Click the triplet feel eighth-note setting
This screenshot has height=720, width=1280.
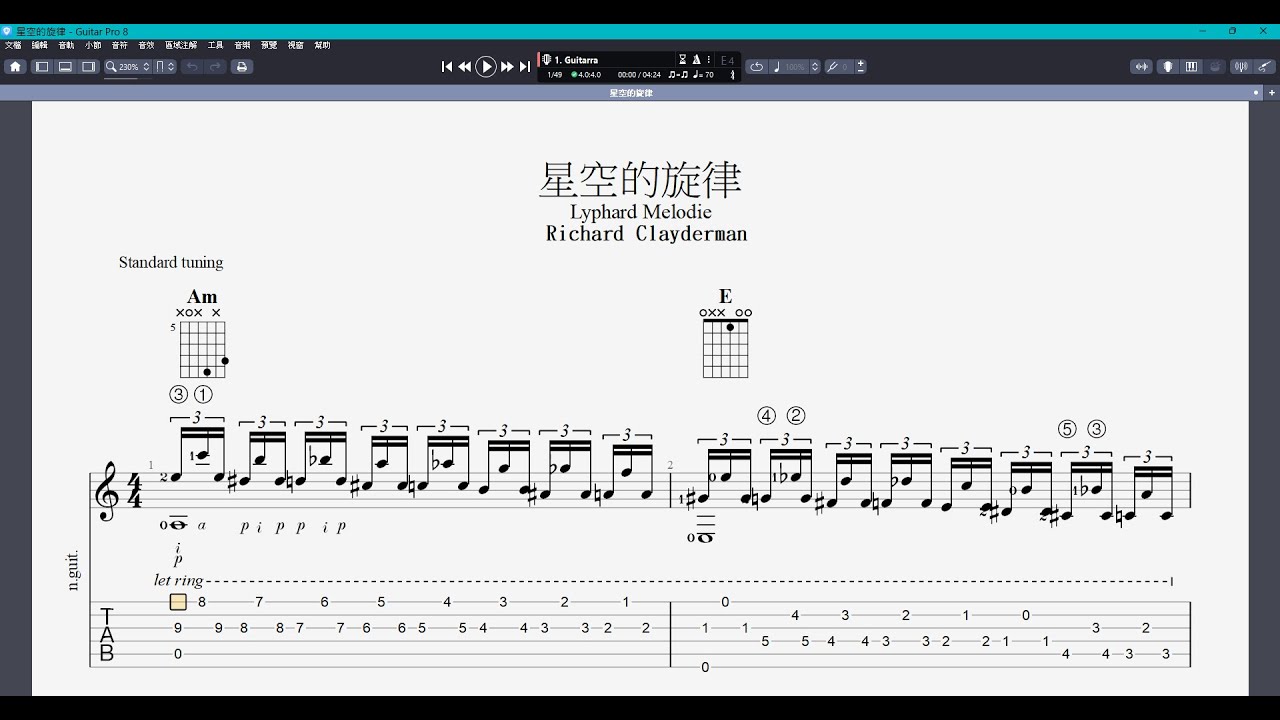(678, 75)
